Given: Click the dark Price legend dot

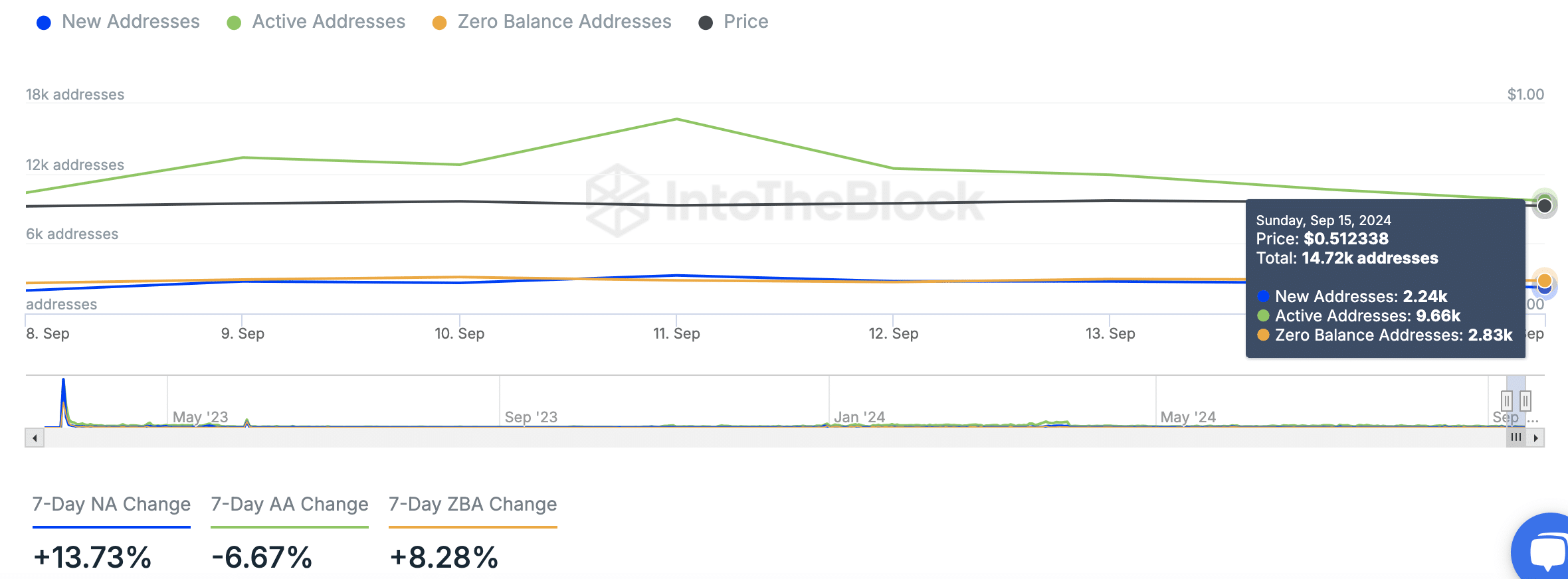Looking at the screenshot, I should 706,23.
